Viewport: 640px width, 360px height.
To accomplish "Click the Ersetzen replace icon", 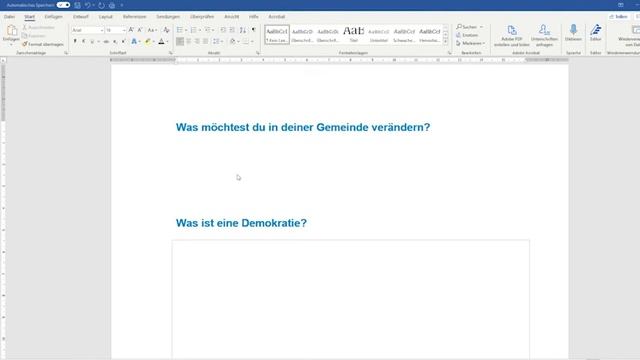I will pos(458,35).
